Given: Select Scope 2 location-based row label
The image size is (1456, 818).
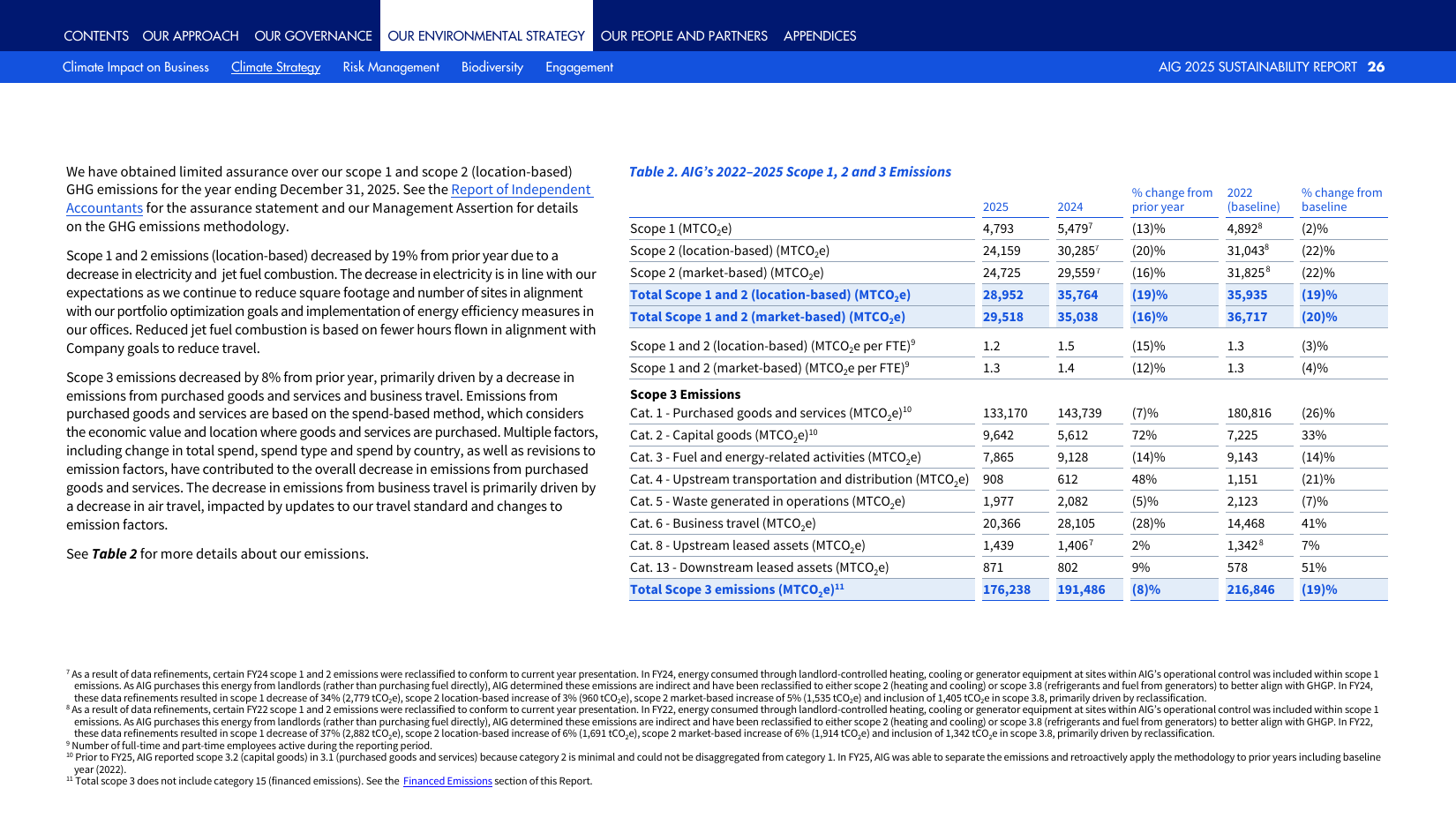Looking at the screenshot, I should [x=730, y=251].
